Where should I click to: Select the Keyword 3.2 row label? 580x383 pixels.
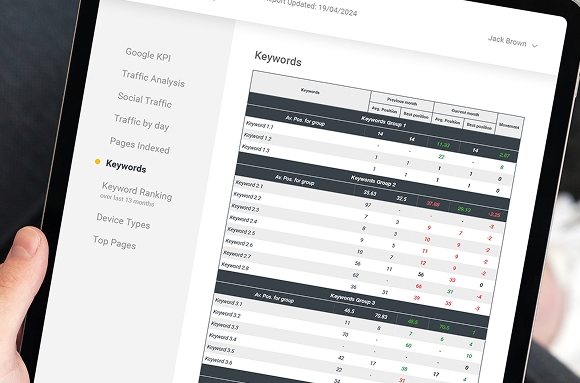226,314
